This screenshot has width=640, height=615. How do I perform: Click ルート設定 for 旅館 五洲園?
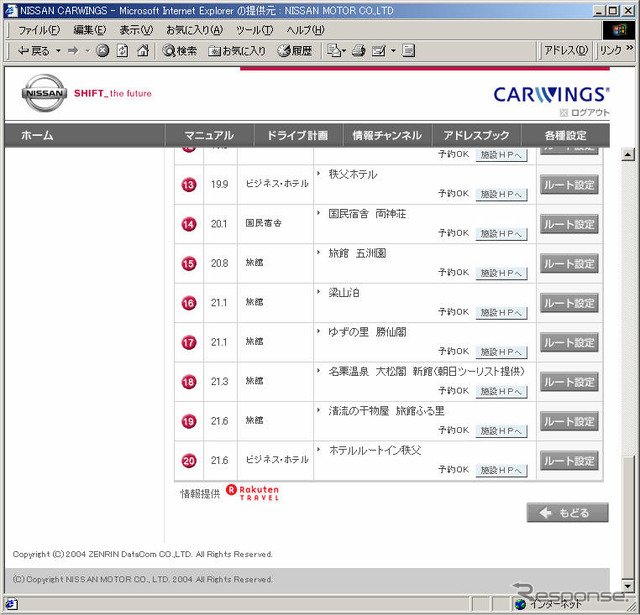pos(569,264)
